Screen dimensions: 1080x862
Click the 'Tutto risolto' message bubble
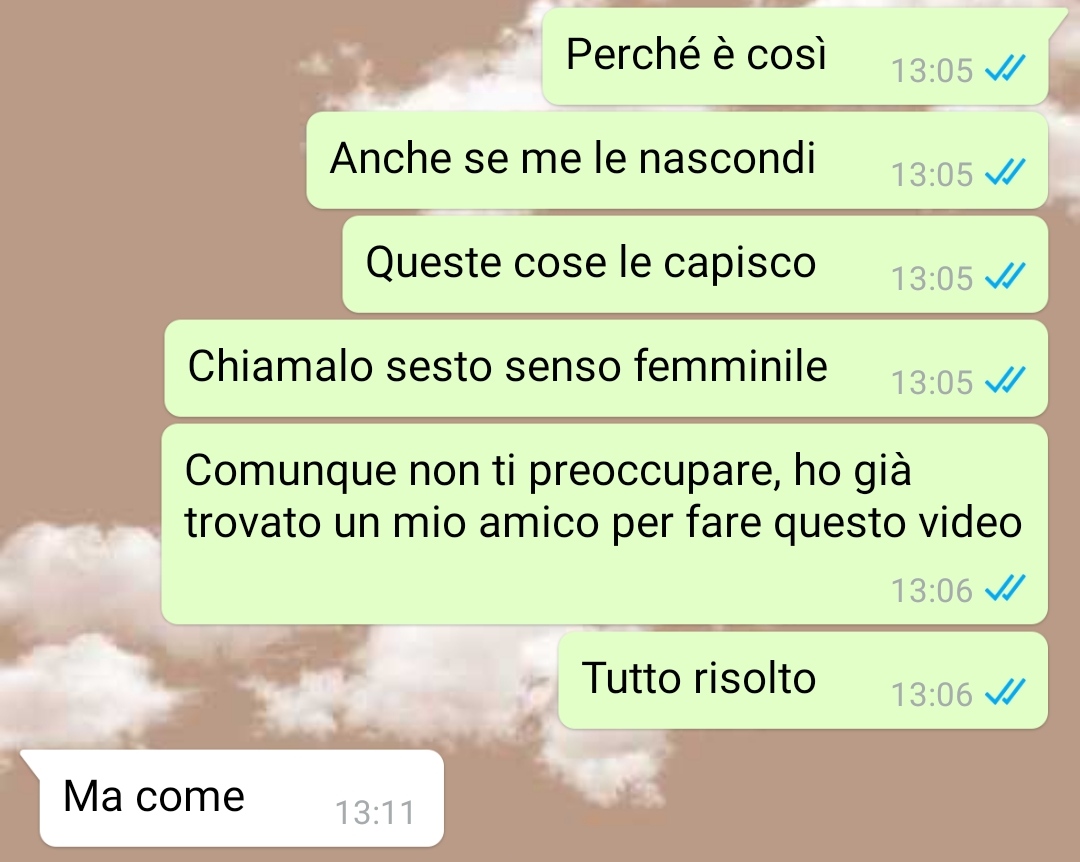point(803,681)
